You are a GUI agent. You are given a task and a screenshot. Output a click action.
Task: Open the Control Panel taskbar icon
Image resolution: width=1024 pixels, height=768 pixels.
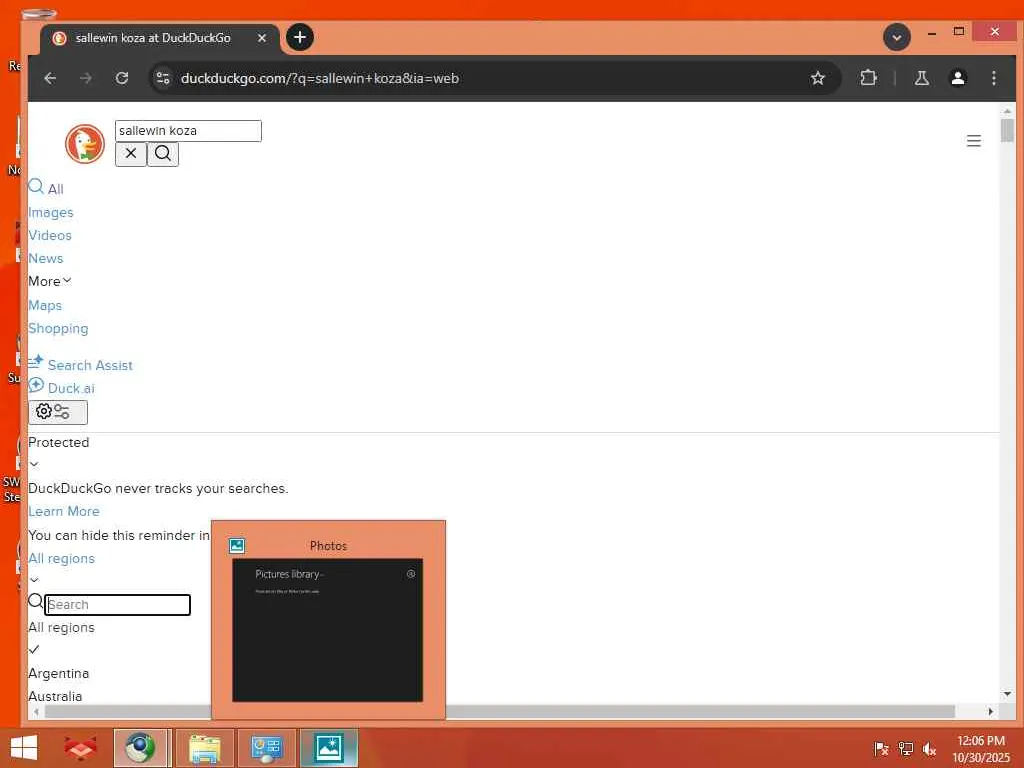point(266,748)
